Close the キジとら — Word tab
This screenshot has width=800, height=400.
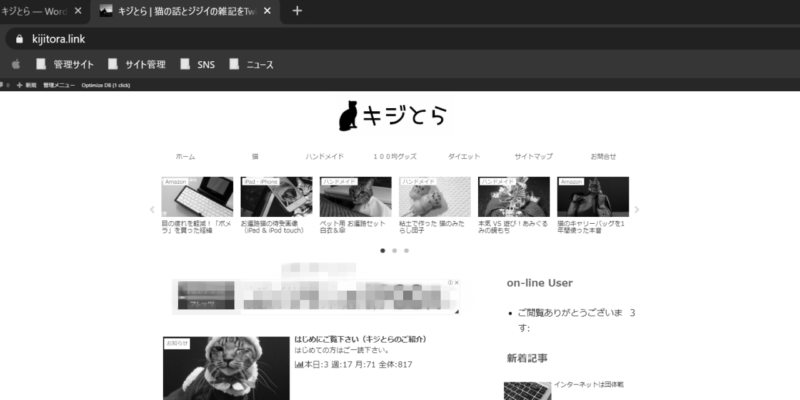click(78, 11)
